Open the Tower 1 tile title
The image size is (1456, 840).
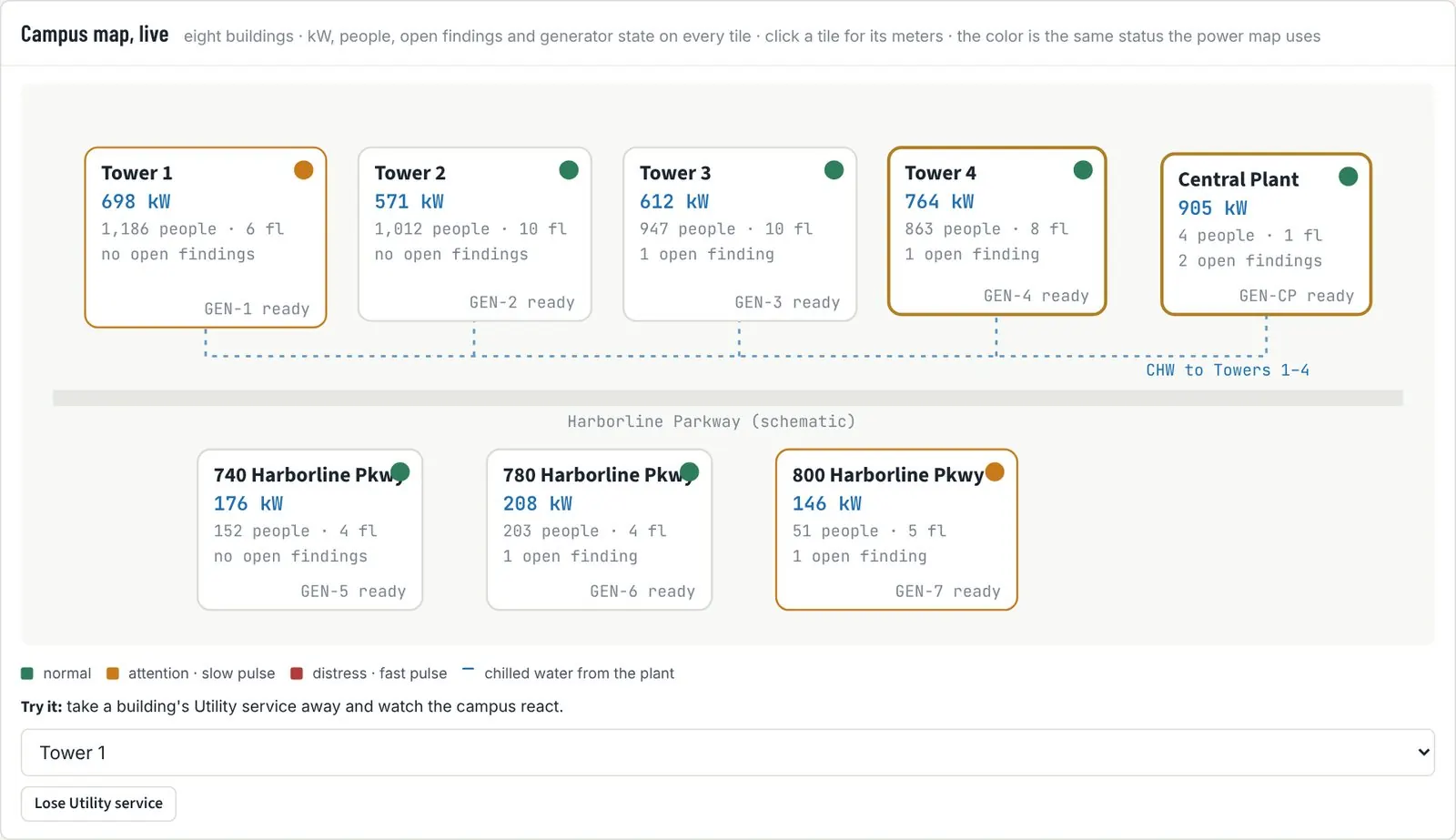(136, 173)
